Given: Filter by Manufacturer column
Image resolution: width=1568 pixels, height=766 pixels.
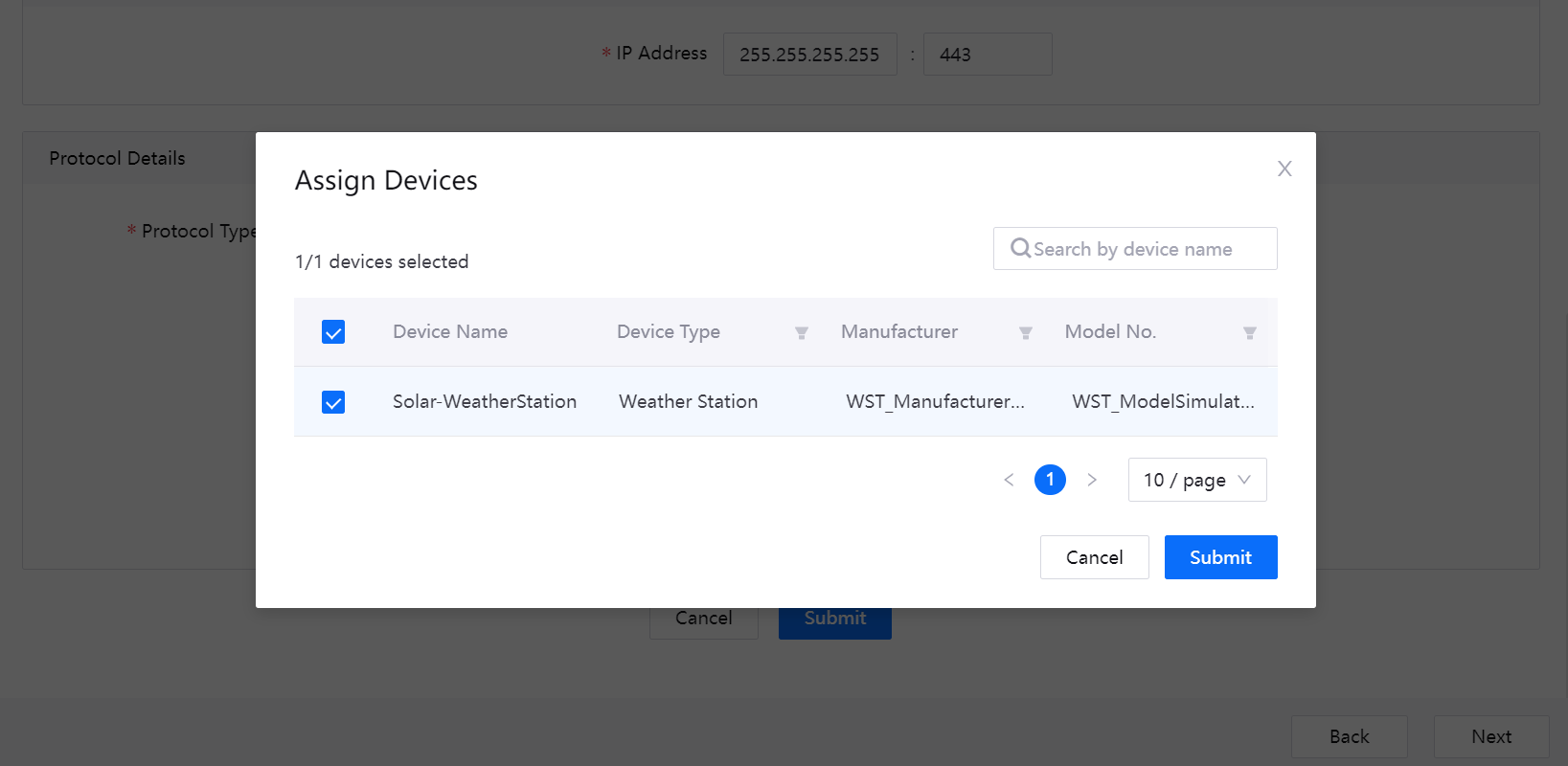Looking at the screenshot, I should pos(1026,332).
